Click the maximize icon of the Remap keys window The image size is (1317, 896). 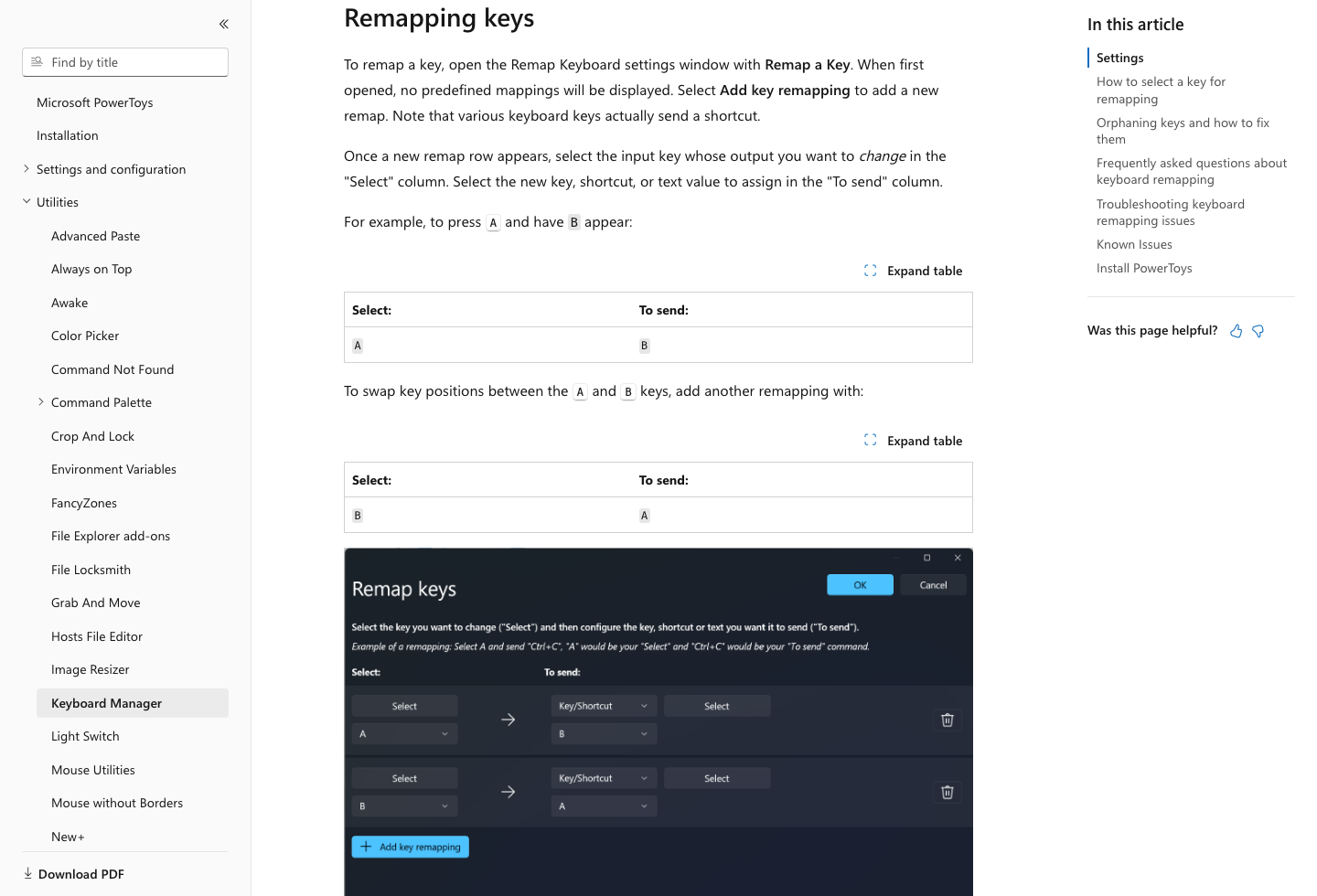point(926,558)
